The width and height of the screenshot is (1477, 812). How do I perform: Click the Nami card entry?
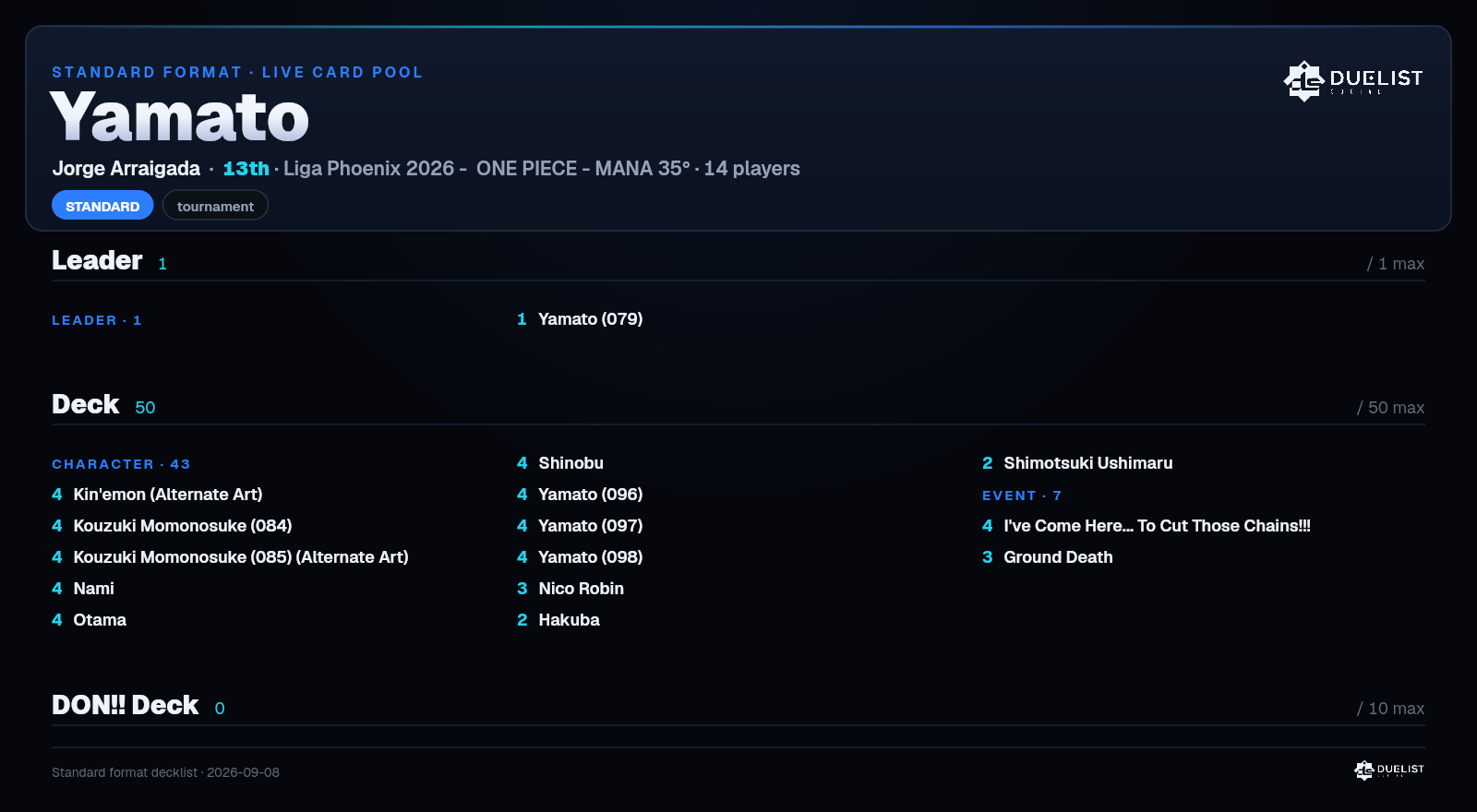tap(83, 589)
